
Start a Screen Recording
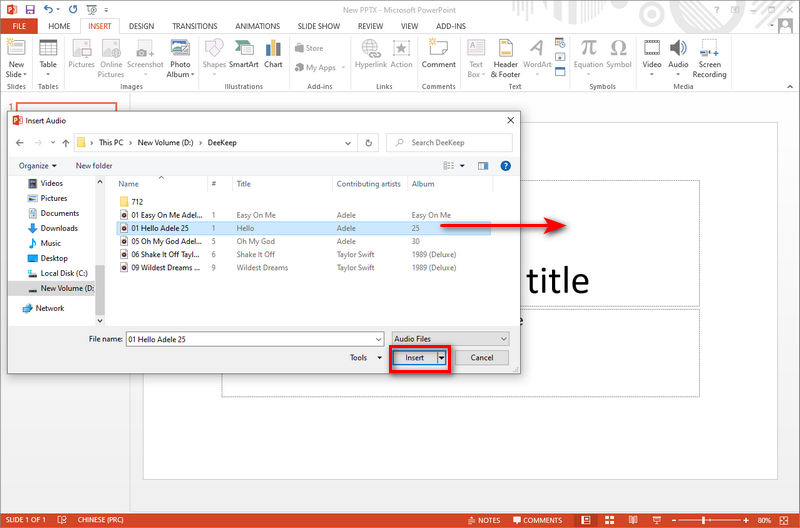tap(709, 58)
